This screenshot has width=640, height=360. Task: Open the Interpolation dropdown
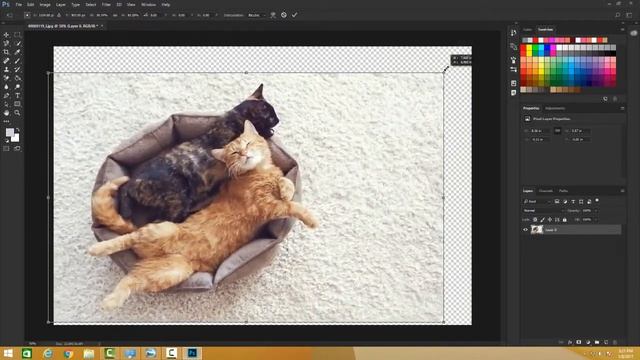257,15
